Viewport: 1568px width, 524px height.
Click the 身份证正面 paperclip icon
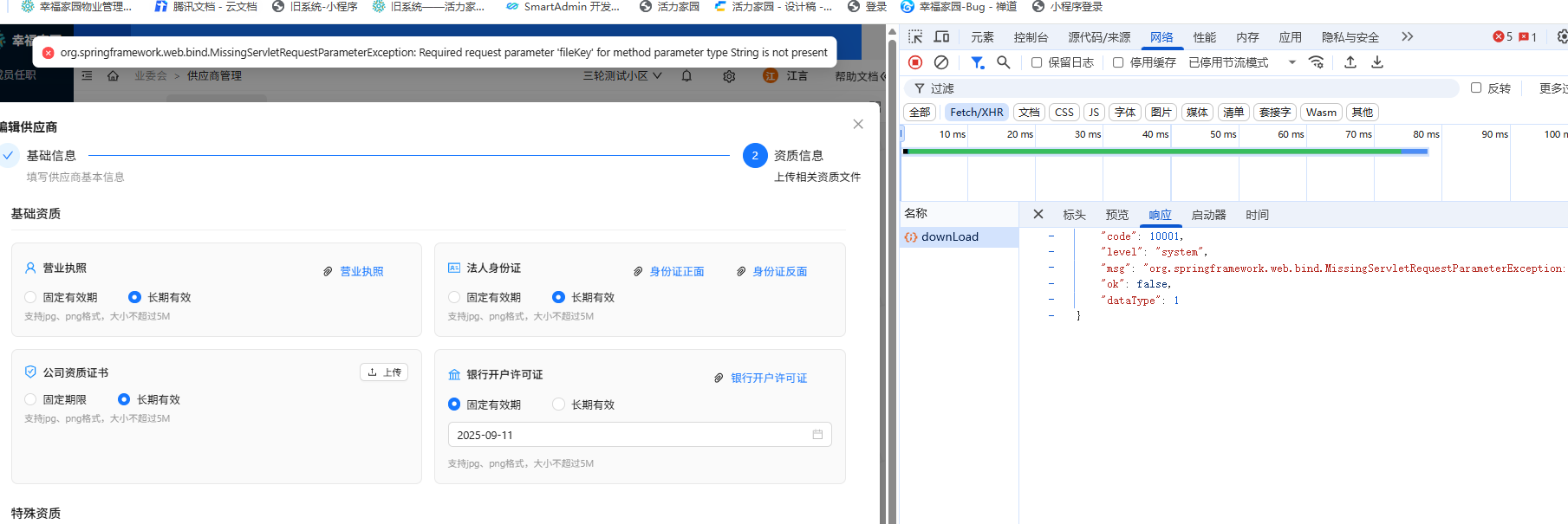coord(638,272)
